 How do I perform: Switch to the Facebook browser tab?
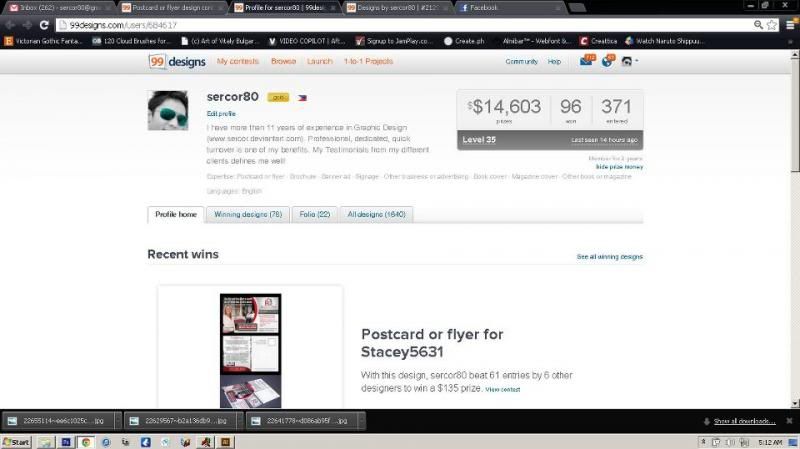509,8
